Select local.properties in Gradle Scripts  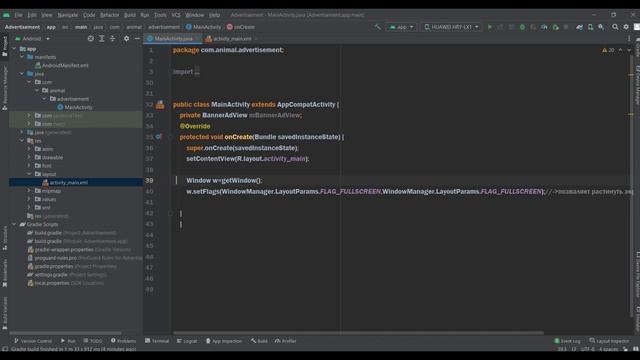(65, 283)
